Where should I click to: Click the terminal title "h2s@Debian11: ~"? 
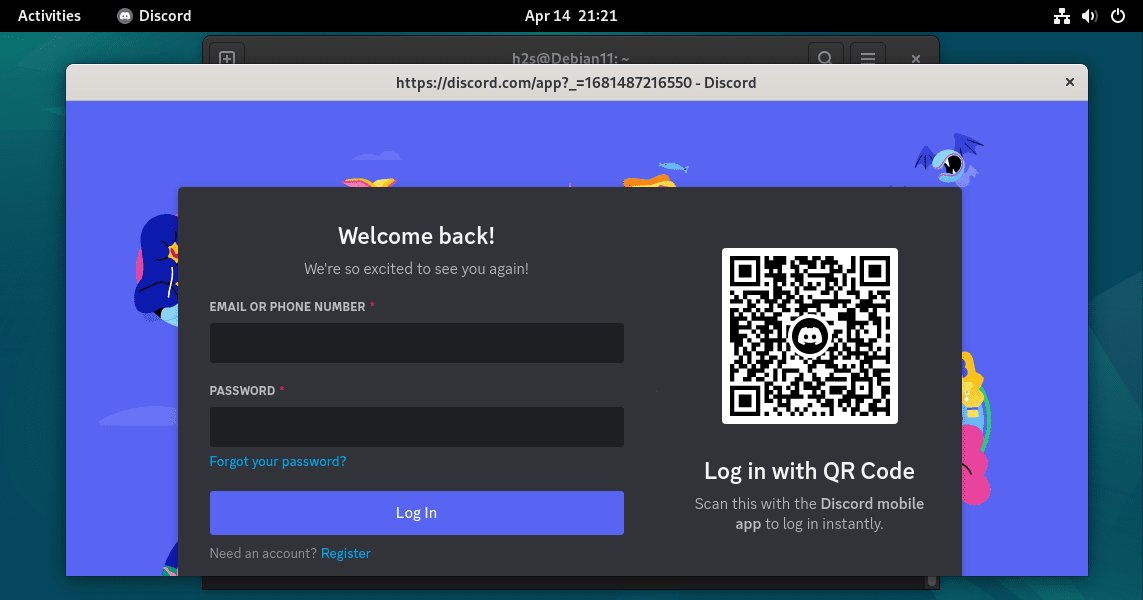pos(571,58)
